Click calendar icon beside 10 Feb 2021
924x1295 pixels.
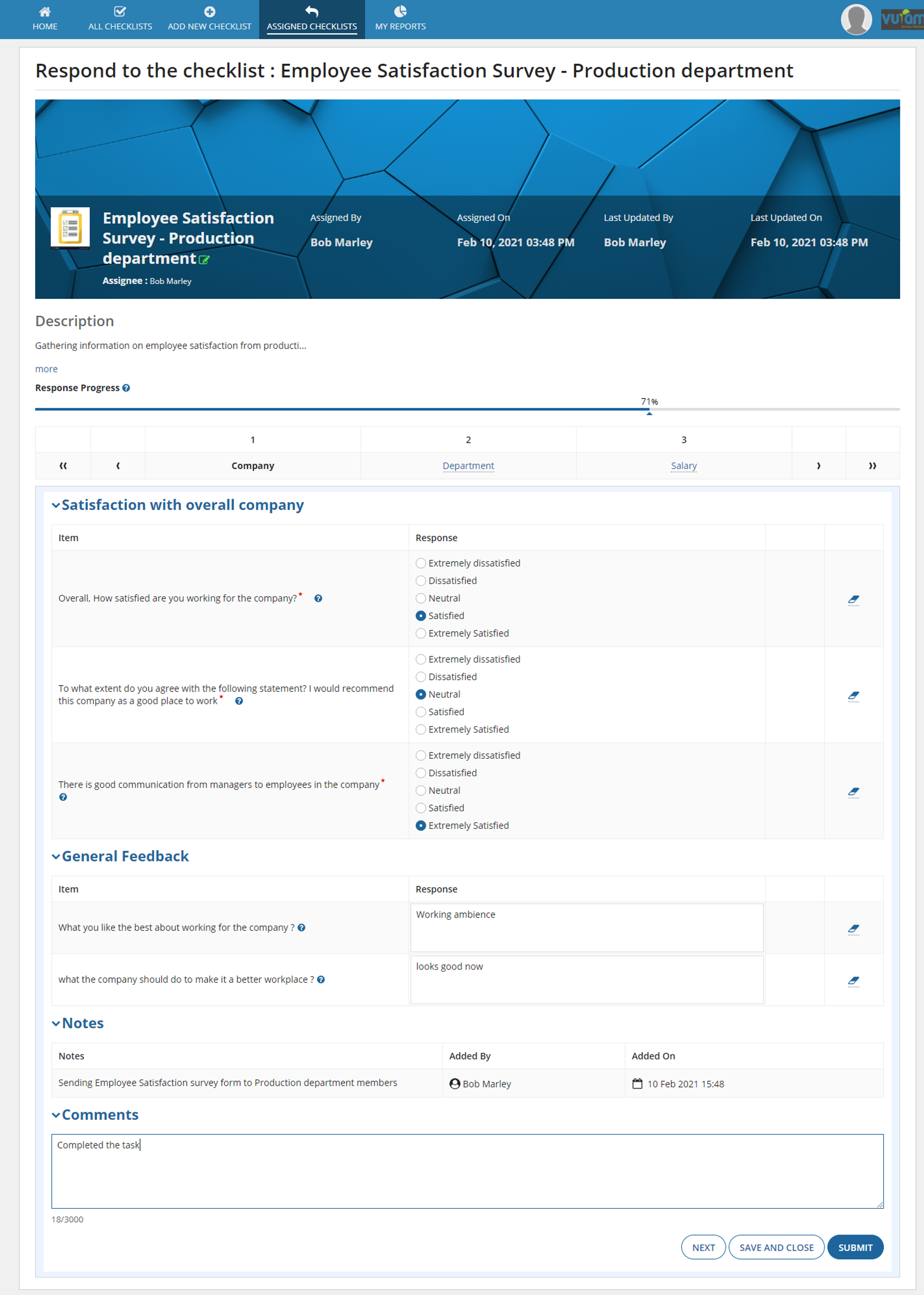pos(637,1084)
